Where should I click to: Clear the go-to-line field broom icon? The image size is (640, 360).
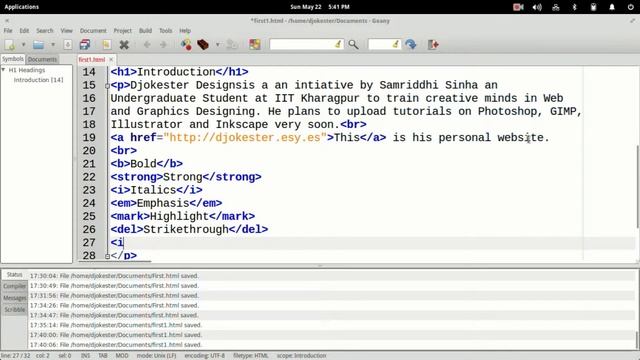tap(396, 44)
